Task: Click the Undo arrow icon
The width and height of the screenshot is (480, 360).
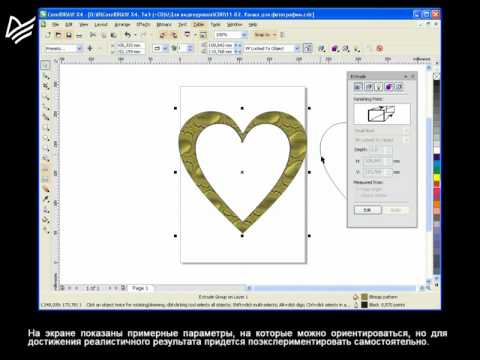Action: click(127, 35)
